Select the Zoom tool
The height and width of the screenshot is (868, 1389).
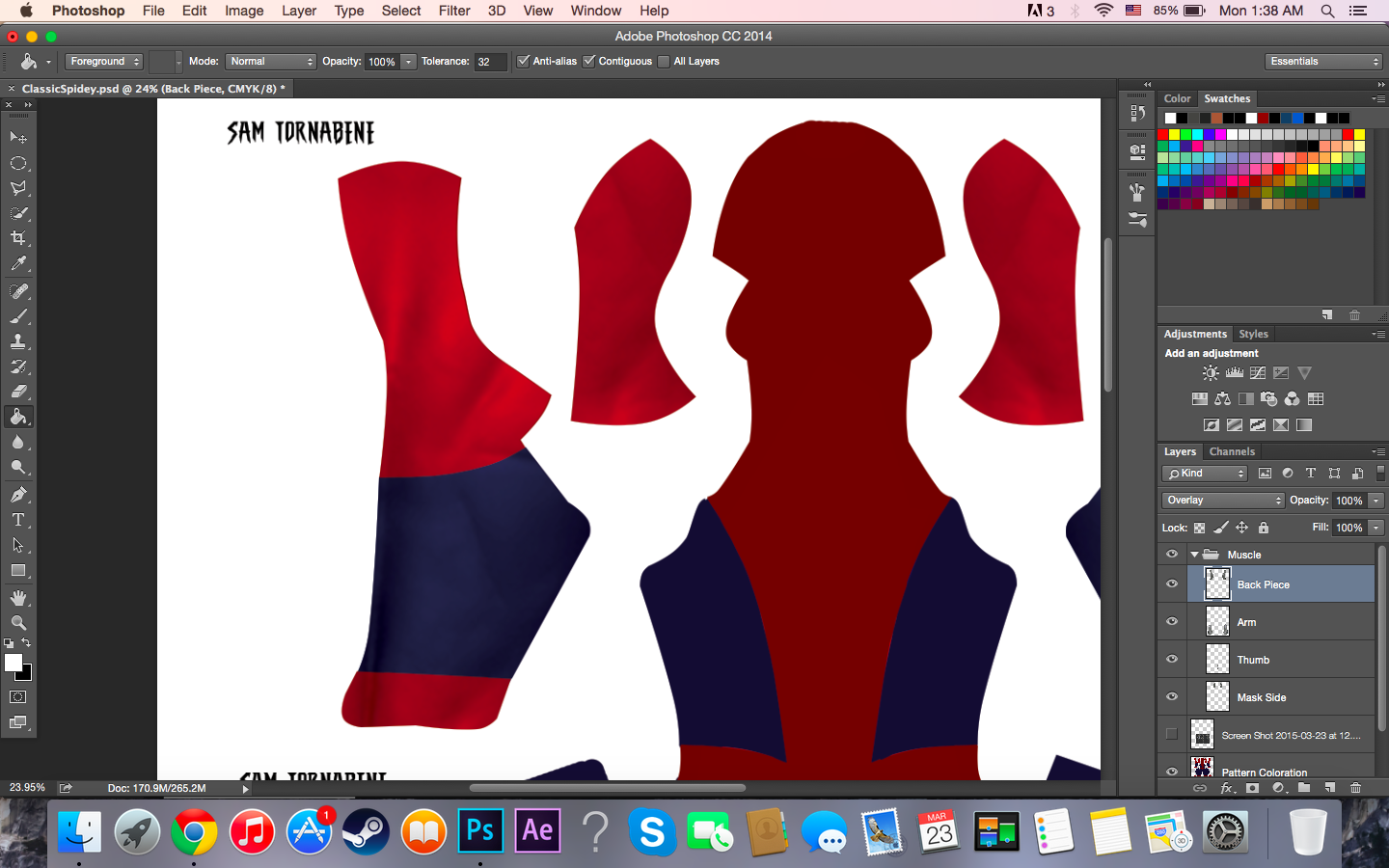tap(18, 623)
